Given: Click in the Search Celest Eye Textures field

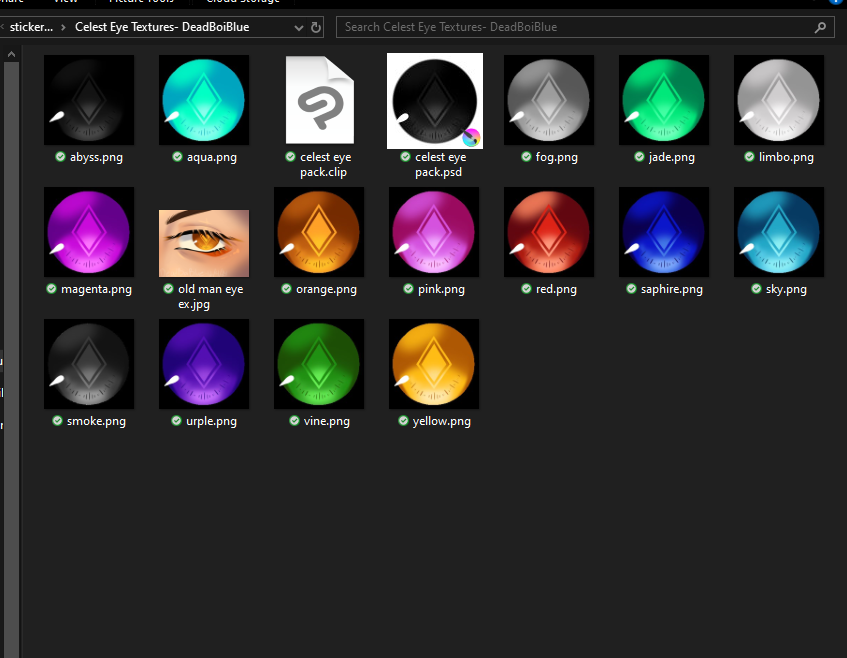Looking at the screenshot, I should 585,27.
